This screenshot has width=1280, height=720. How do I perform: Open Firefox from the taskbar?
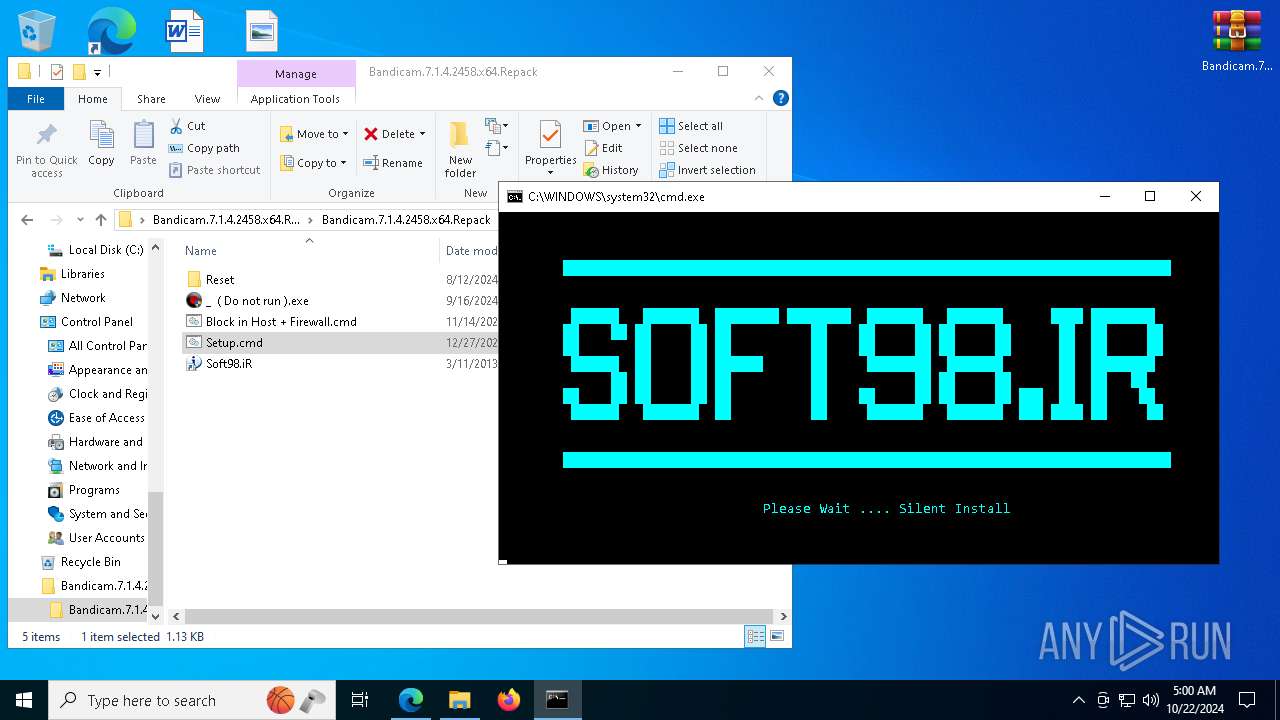pos(509,700)
